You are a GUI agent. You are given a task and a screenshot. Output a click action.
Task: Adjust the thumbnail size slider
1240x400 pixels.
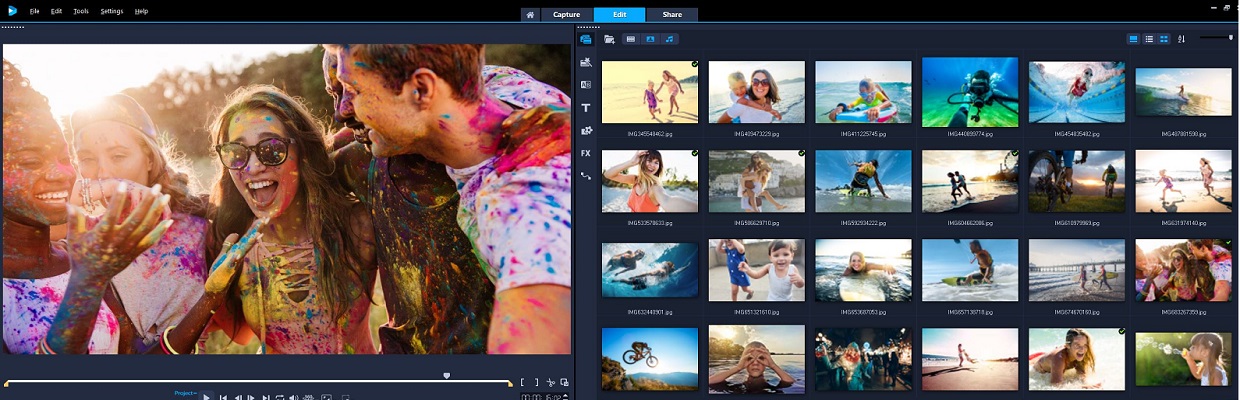[x=1230, y=38]
